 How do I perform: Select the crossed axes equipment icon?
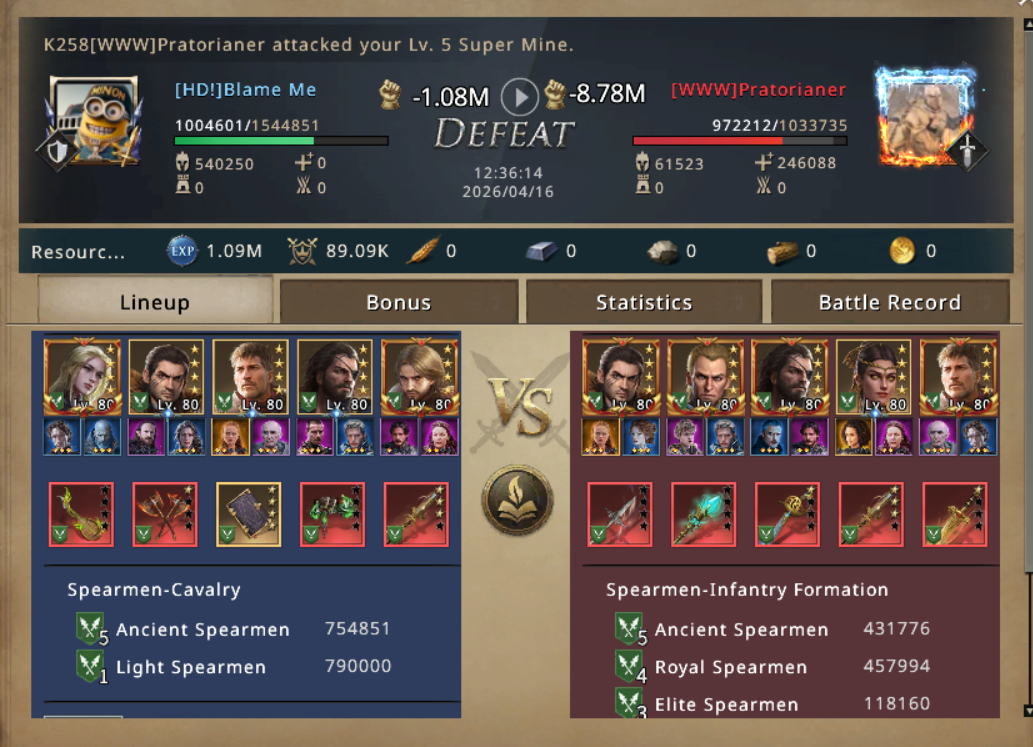click(x=165, y=514)
